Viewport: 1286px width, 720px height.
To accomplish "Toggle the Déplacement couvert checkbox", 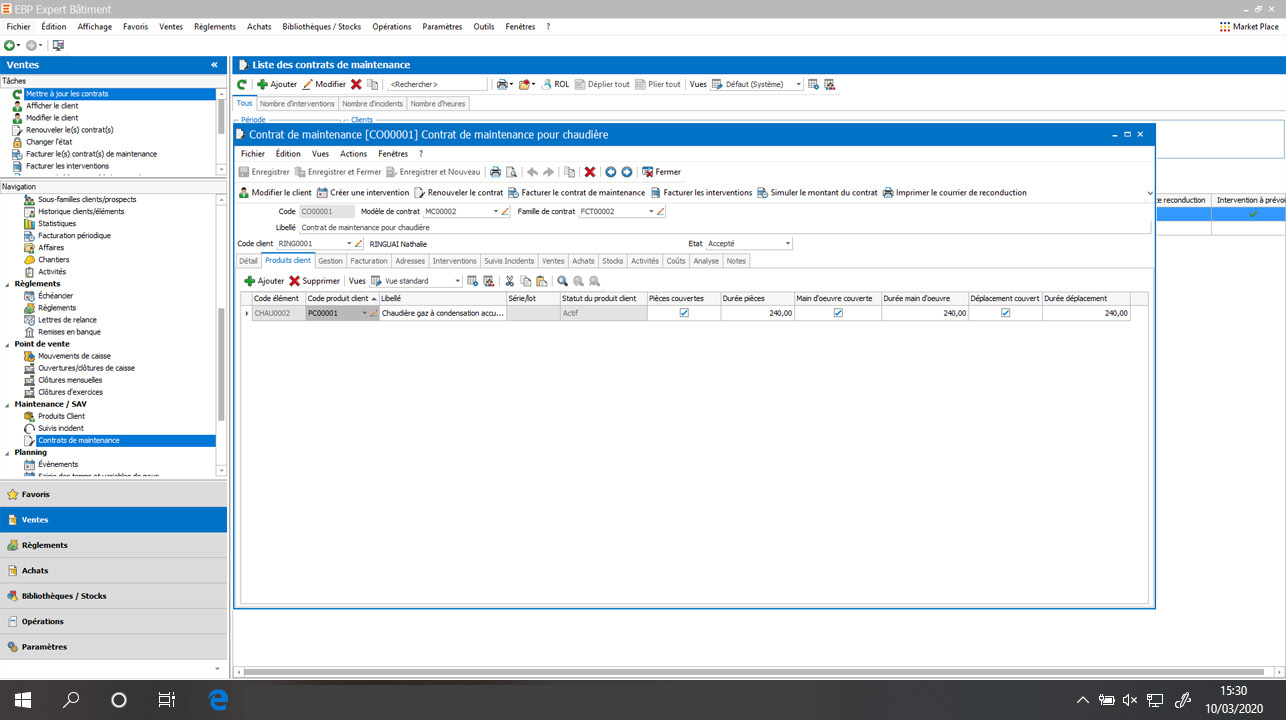I will pyautogui.click(x=1005, y=313).
